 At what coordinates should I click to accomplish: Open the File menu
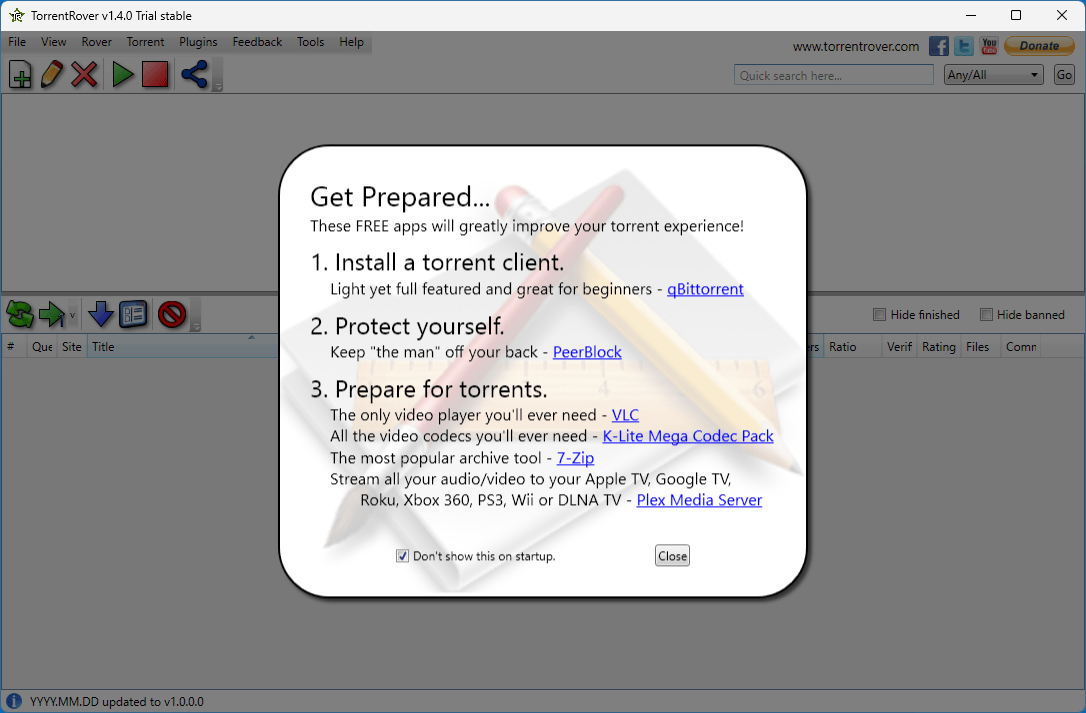point(17,42)
